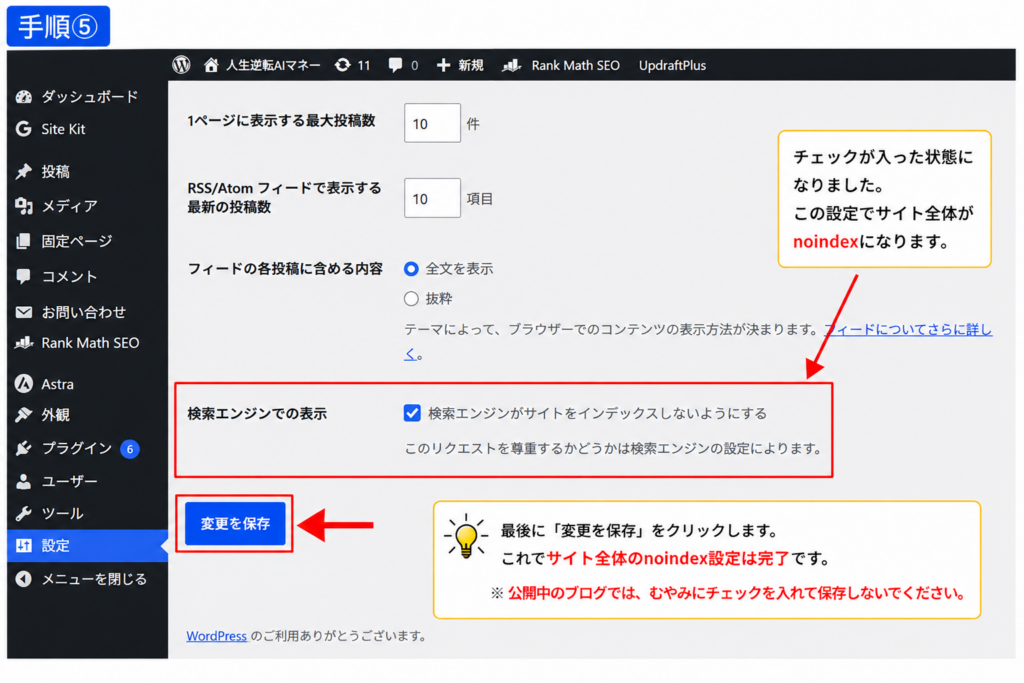Open ダッシュボード menu item

[88, 97]
